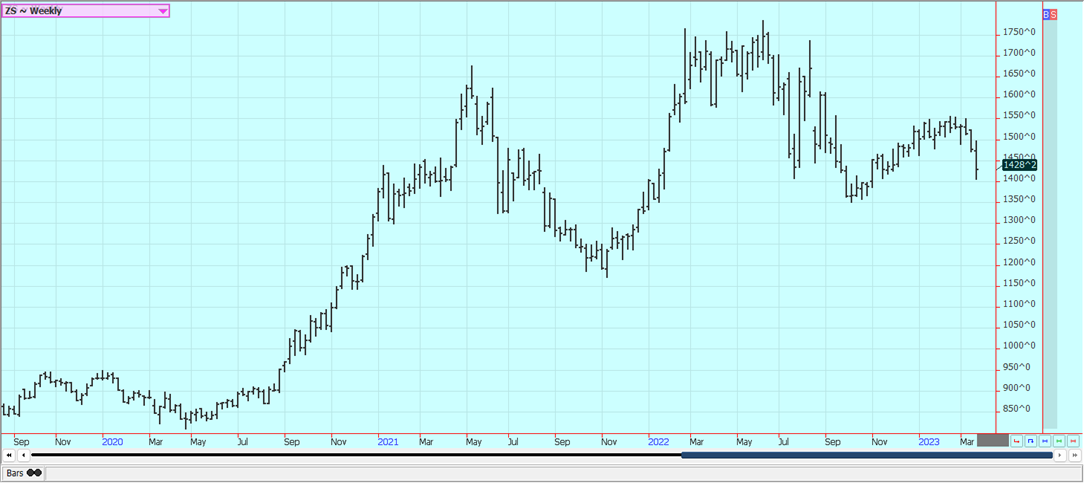The height and width of the screenshot is (483, 1084).
Task: Click the red horizontal bar-spacing icon
Action: tap(1073, 441)
